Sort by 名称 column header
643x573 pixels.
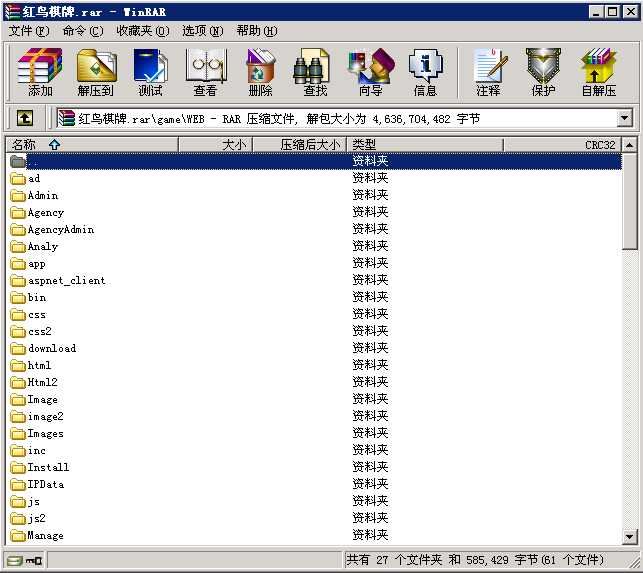[x=92, y=144]
